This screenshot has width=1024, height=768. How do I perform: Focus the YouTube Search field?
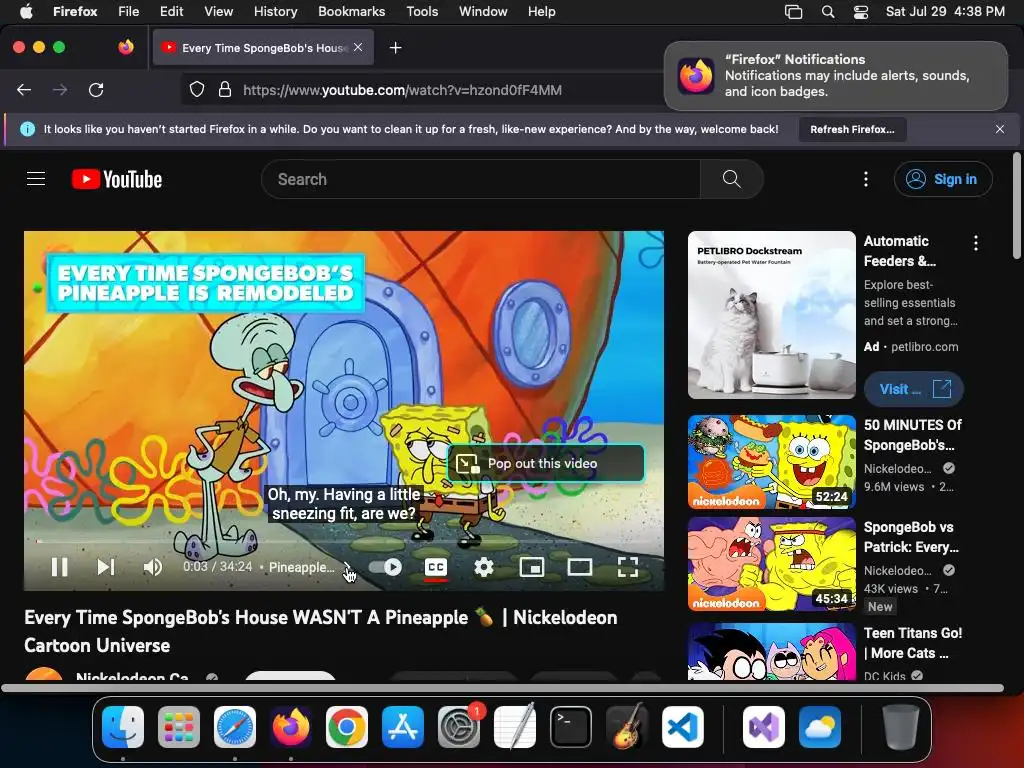click(x=481, y=179)
